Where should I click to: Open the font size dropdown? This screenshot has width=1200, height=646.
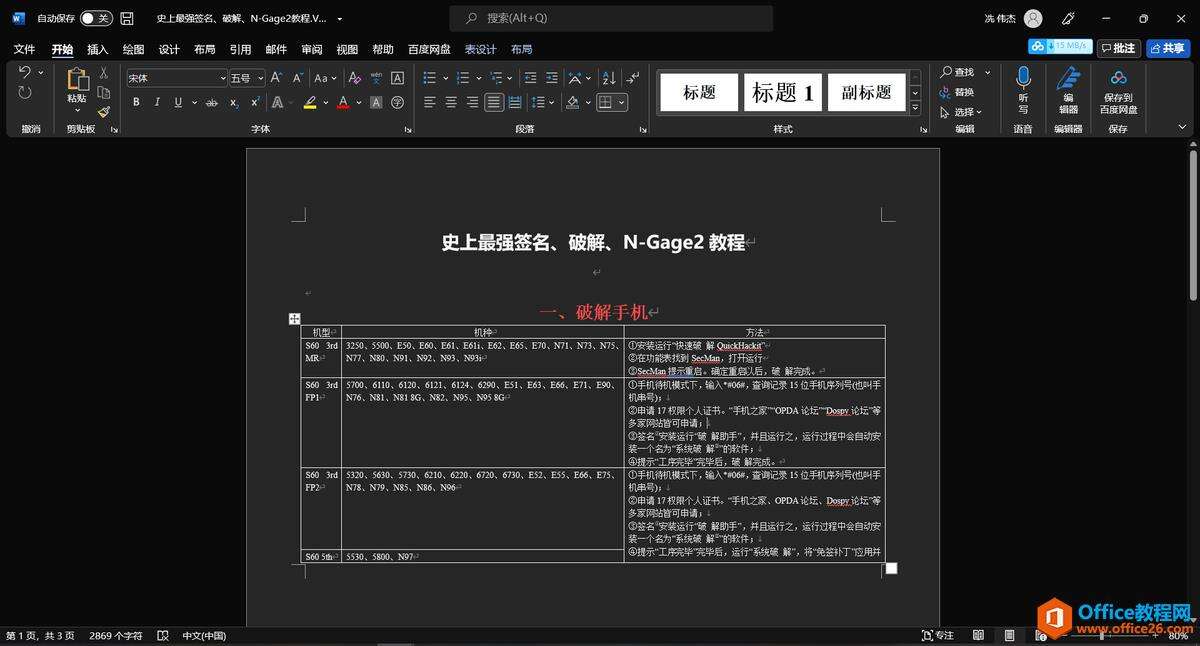point(259,77)
